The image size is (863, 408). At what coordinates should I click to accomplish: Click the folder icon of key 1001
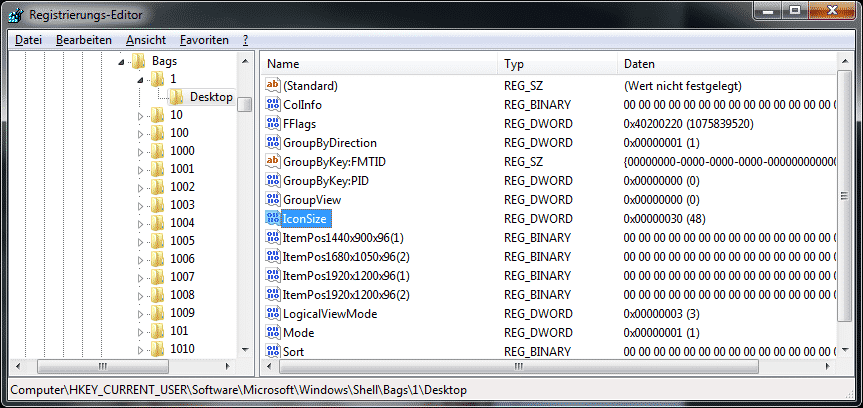tap(157, 168)
